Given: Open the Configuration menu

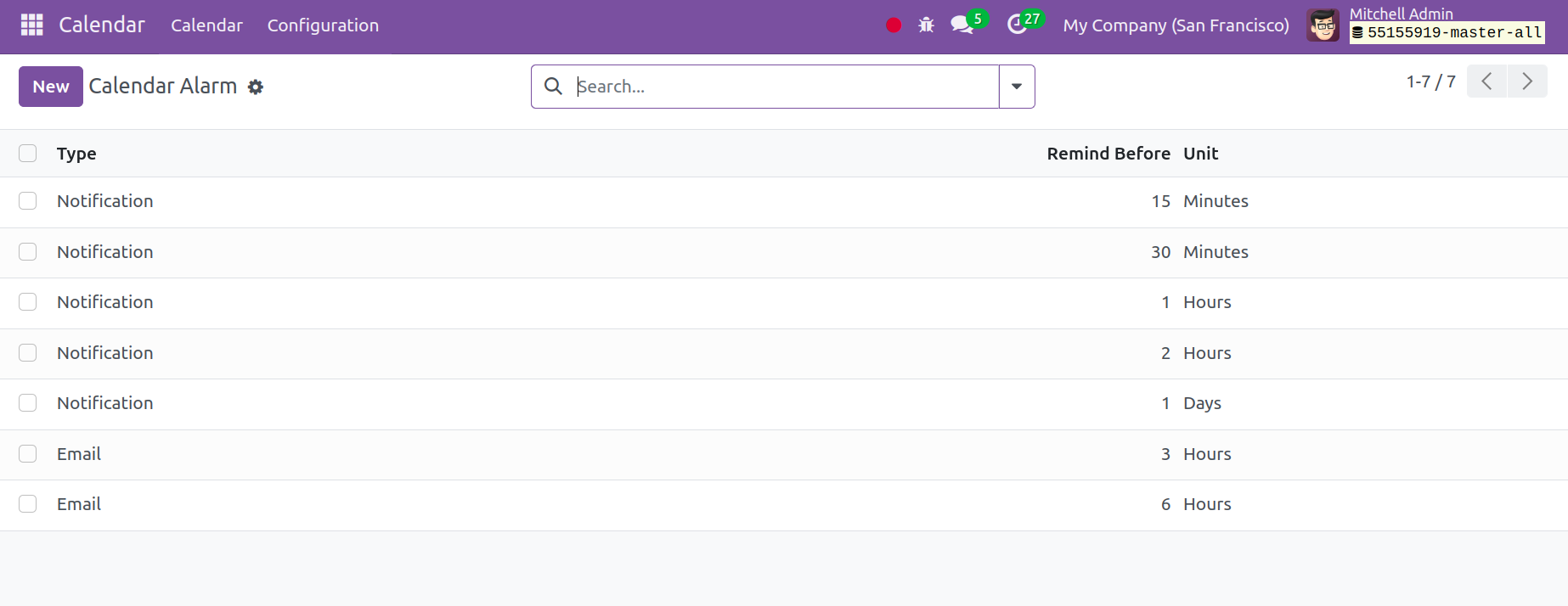Looking at the screenshot, I should (x=323, y=25).
